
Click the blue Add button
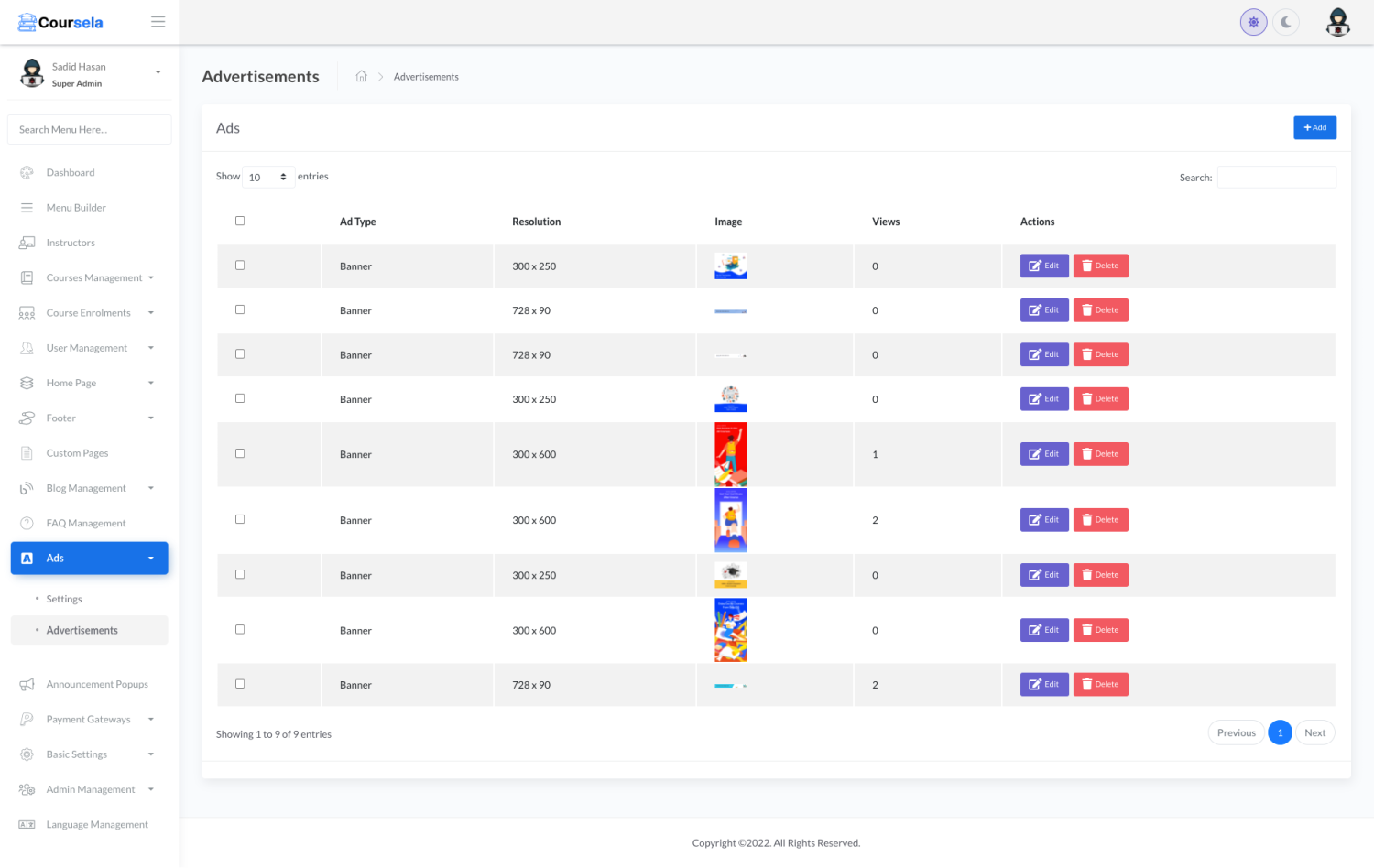pyautogui.click(x=1314, y=128)
